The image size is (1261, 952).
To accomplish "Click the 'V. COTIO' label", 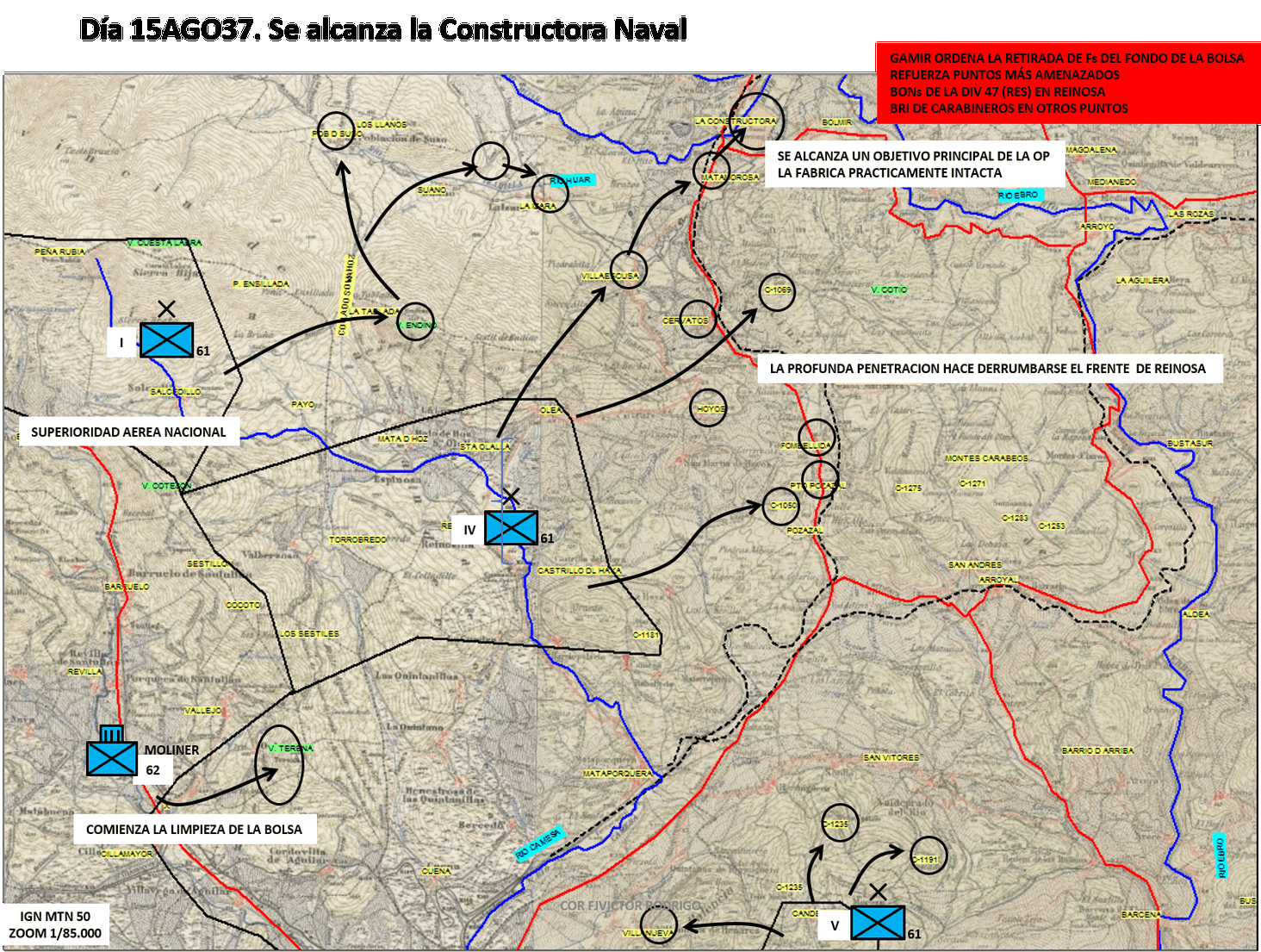I will (889, 289).
